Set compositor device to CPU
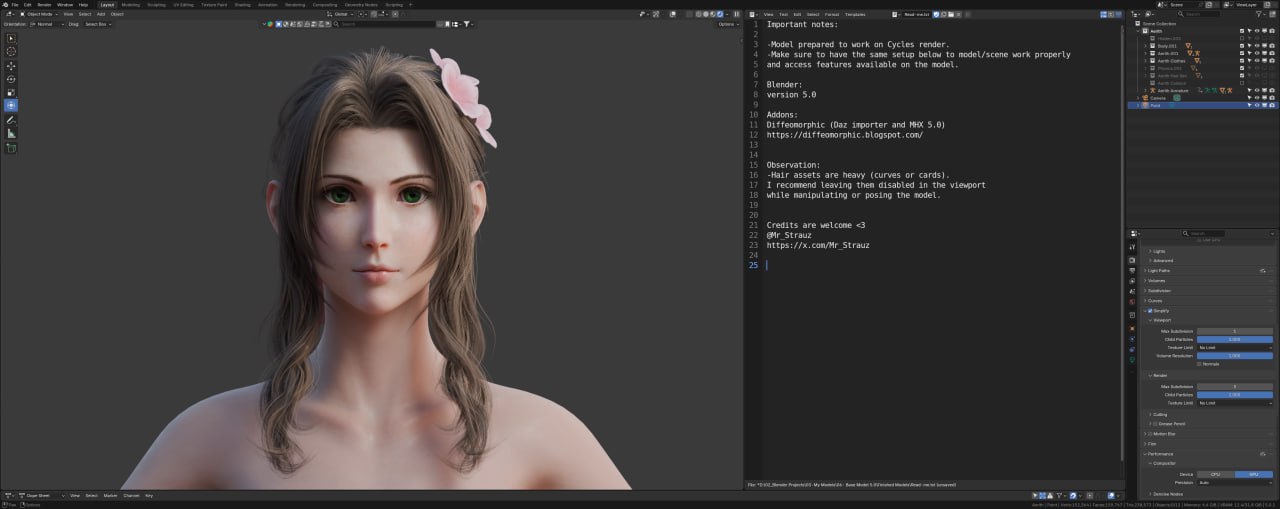The width and height of the screenshot is (1280, 509). click(x=1215, y=474)
